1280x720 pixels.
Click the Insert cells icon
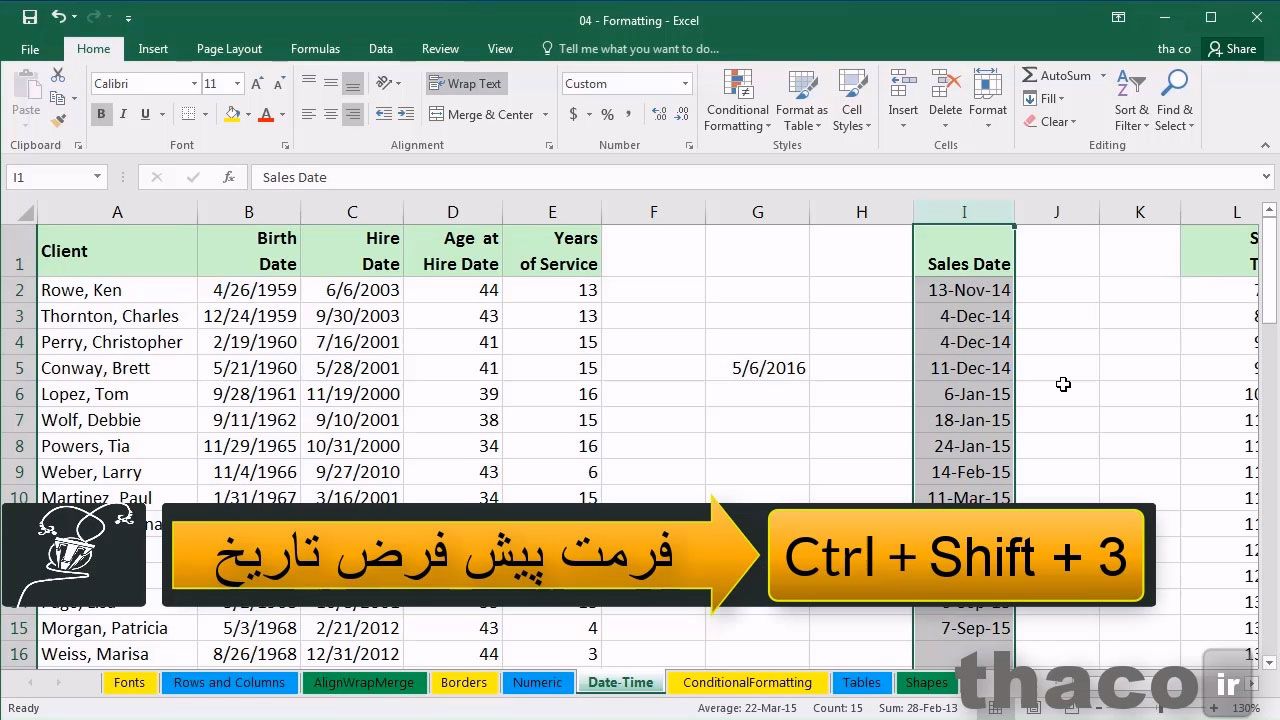tap(903, 86)
